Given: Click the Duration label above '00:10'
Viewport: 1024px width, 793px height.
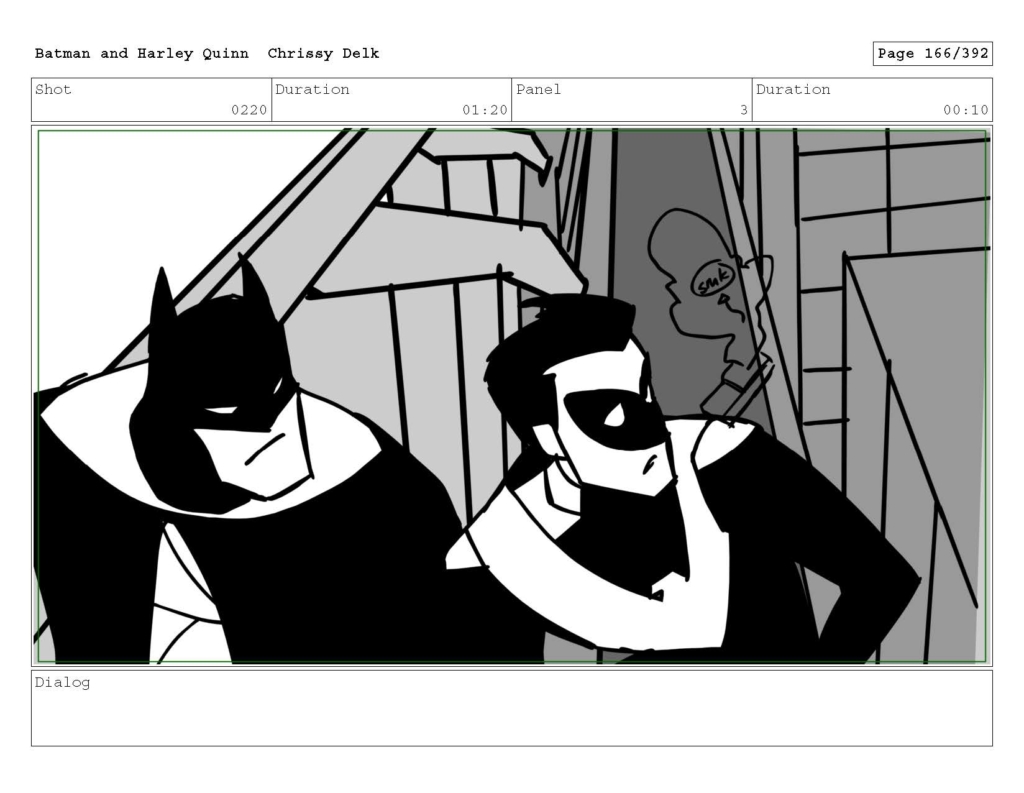Looking at the screenshot, I should [793, 89].
